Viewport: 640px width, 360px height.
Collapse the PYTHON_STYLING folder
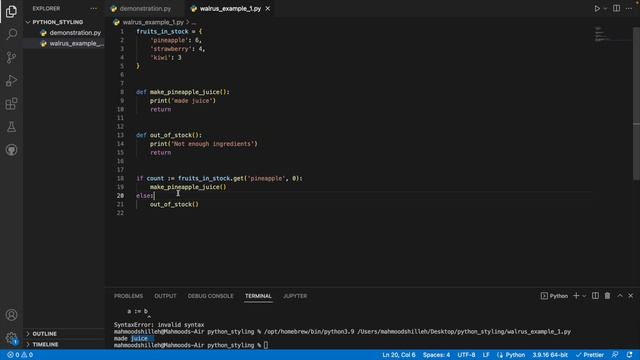[x=57, y=22]
